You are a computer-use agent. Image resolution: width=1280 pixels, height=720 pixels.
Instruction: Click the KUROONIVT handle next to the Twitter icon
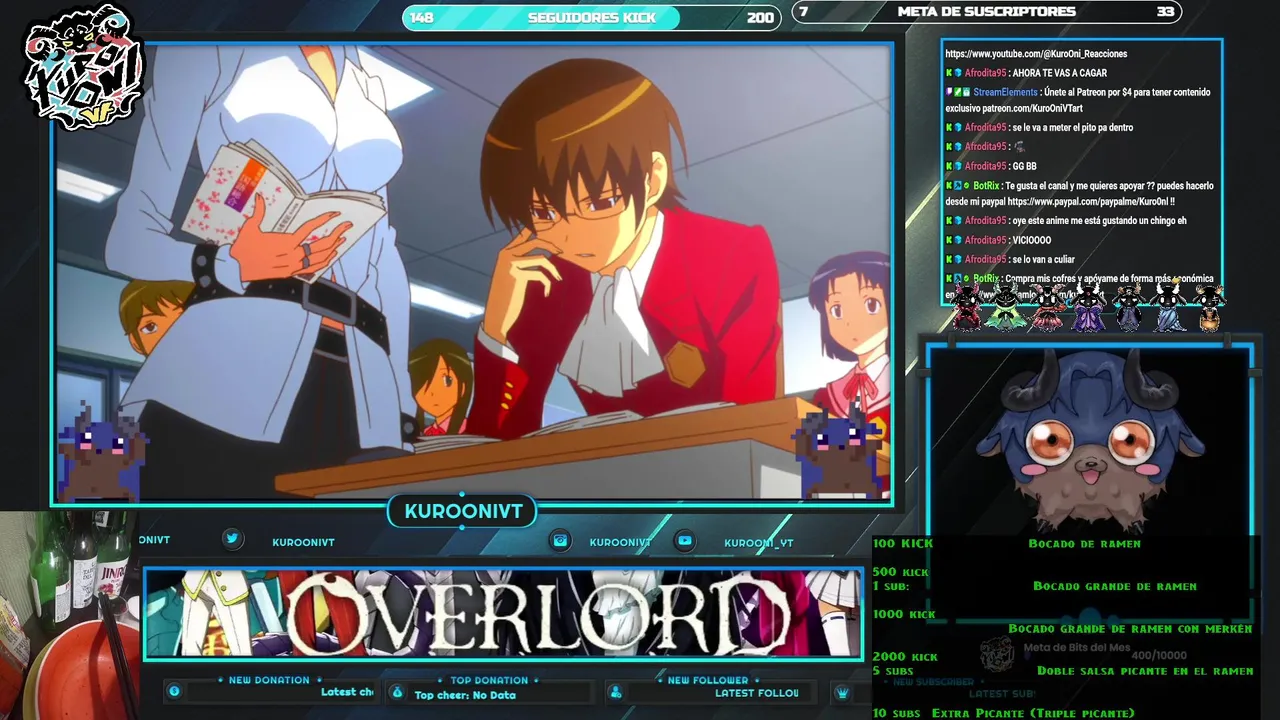(x=303, y=542)
